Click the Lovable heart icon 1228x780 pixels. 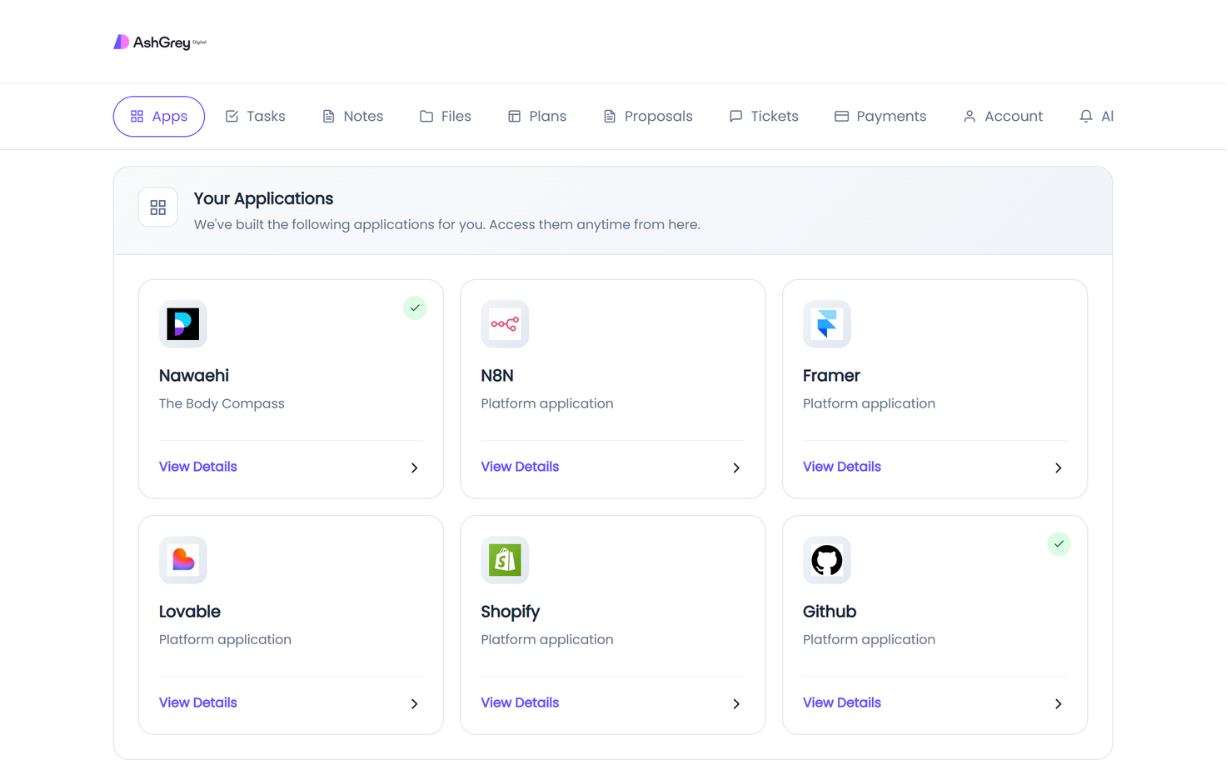click(x=183, y=560)
